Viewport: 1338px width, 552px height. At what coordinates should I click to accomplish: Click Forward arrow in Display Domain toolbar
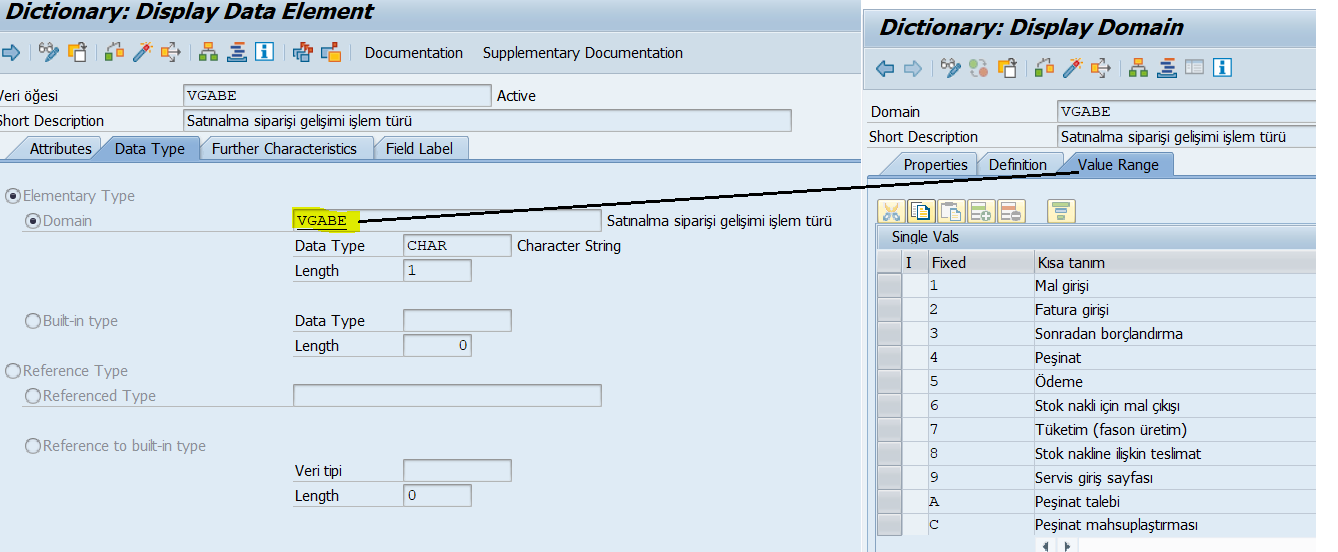coord(912,69)
